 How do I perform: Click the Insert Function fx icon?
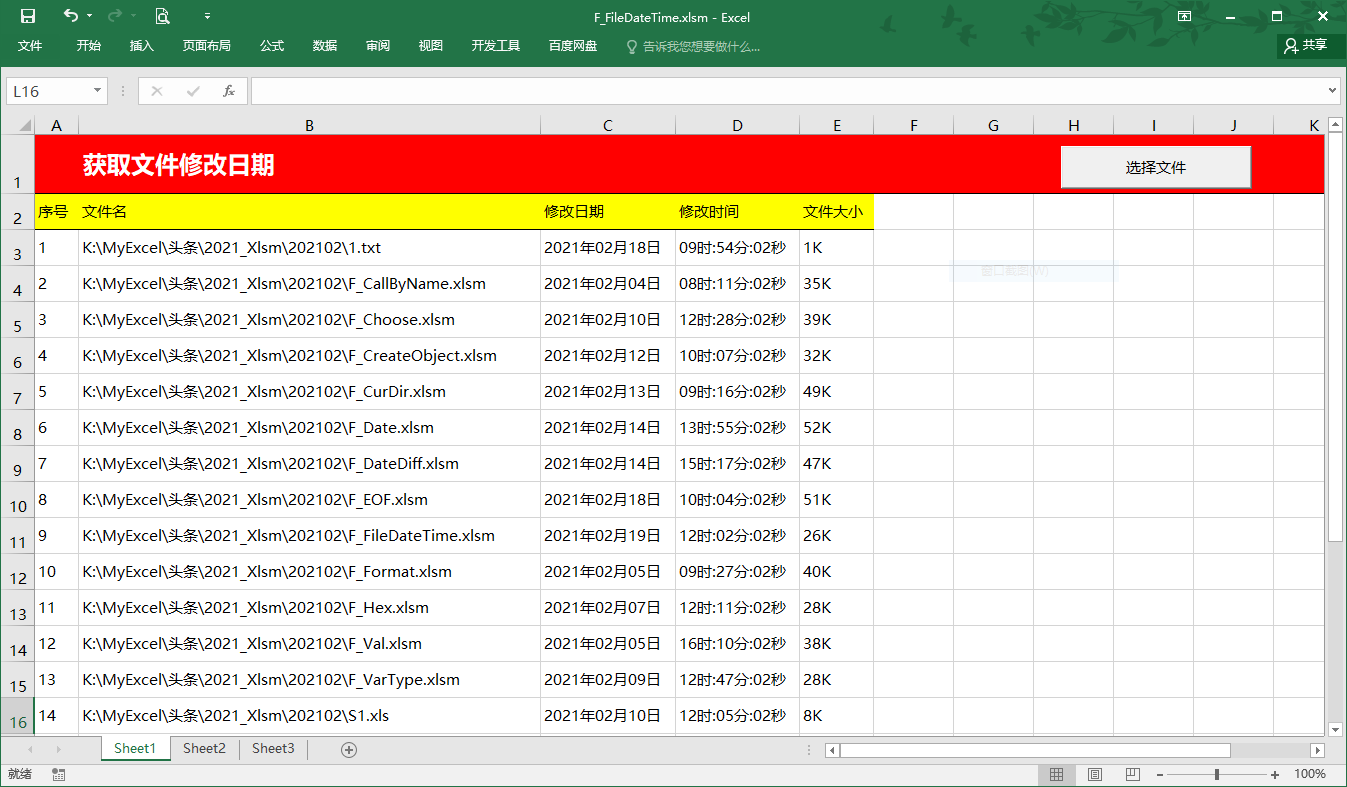pyautogui.click(x=229, y=91)
